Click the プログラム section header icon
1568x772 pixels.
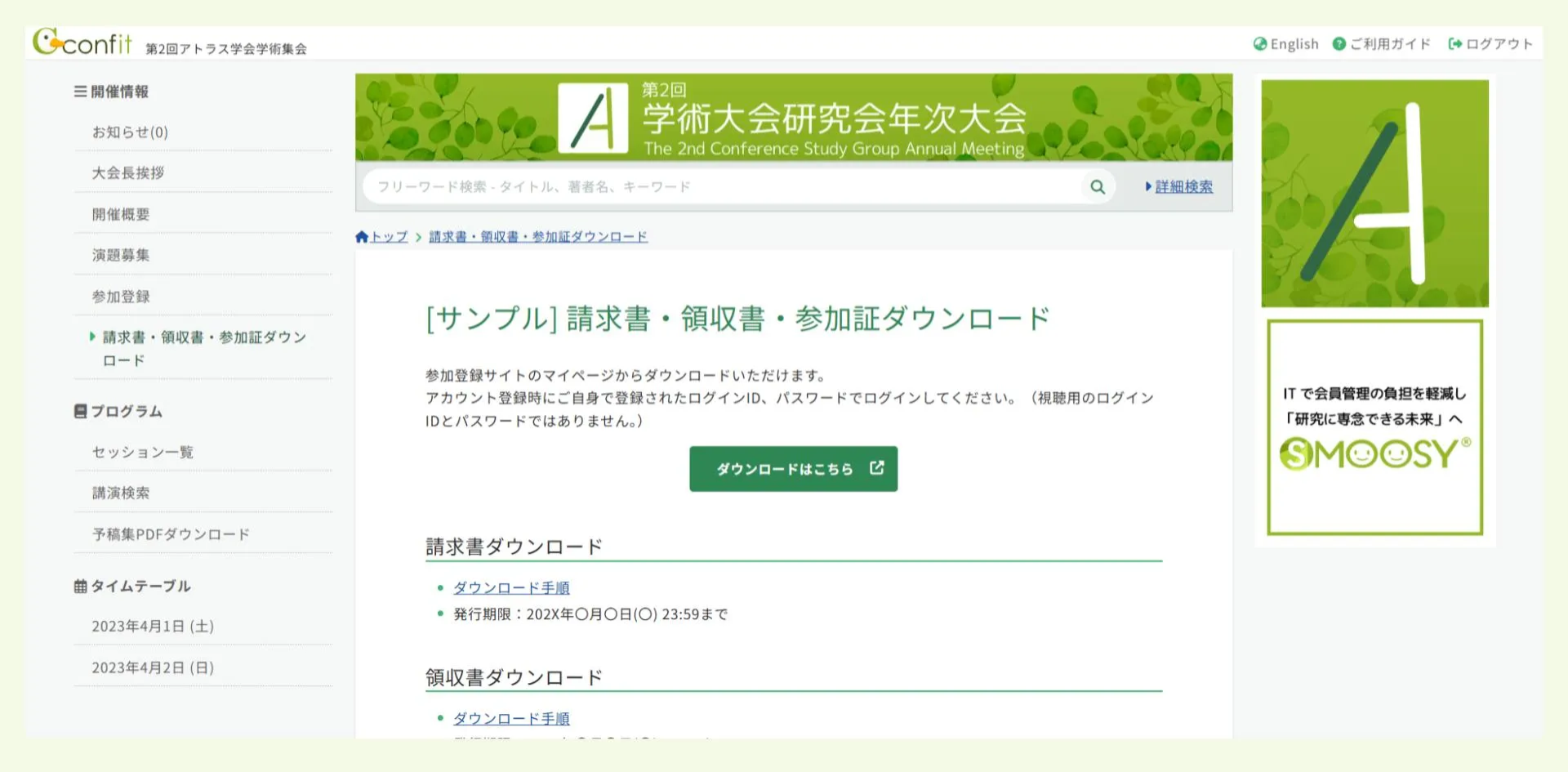click(80, 412)
